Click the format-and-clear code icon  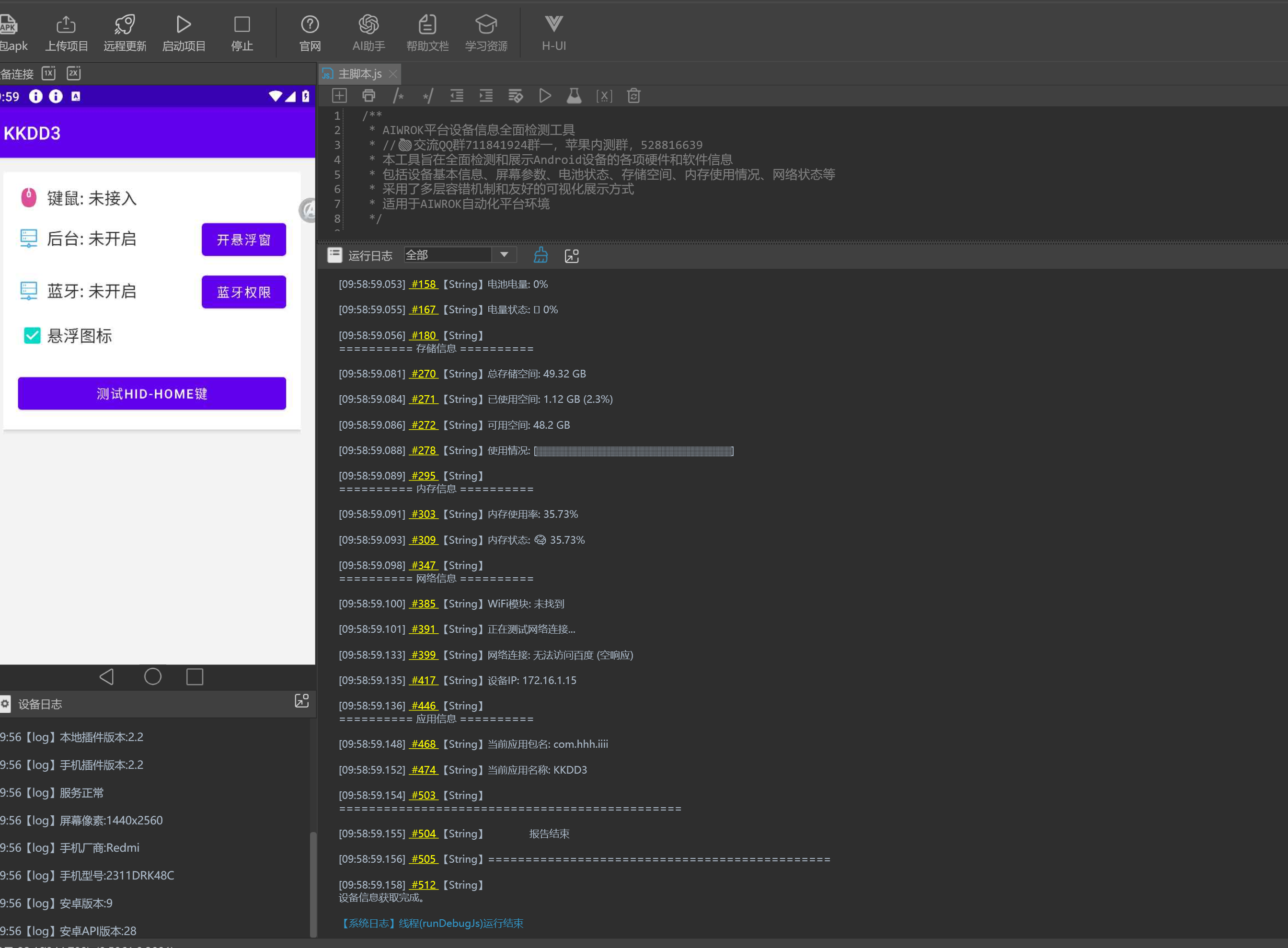(516, 96)
